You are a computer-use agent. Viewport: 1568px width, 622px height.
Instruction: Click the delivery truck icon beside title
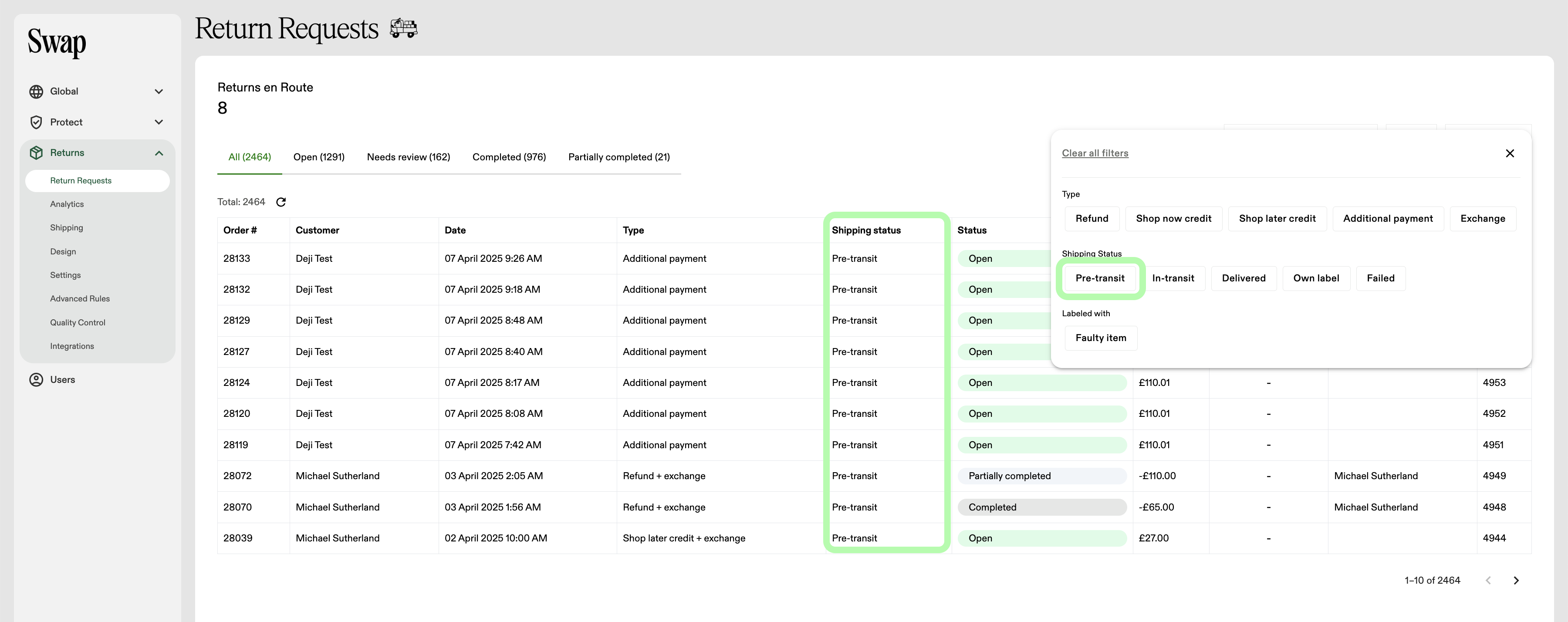pos(404,28)
